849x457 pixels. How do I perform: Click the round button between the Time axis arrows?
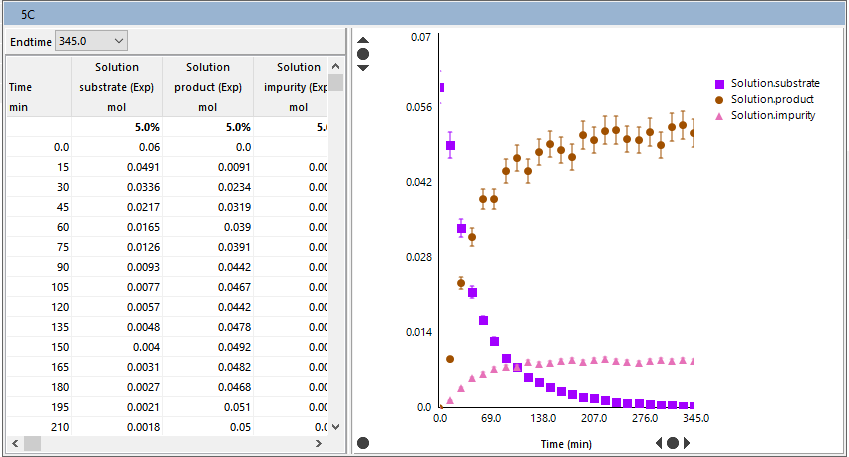point(673,442)
